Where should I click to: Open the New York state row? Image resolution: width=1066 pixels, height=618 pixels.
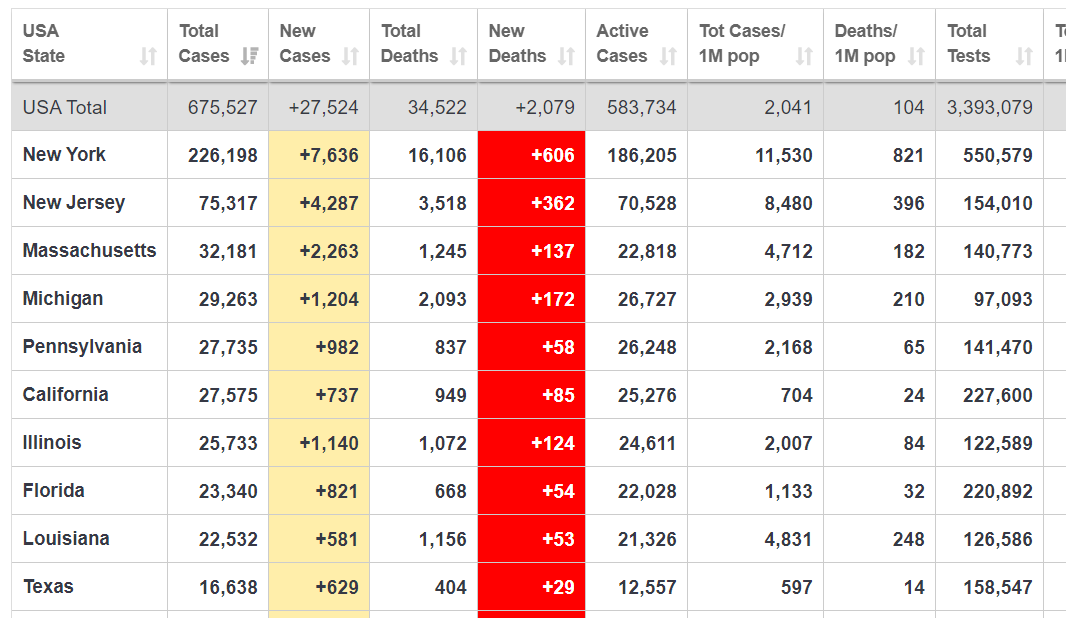[64, 154]
